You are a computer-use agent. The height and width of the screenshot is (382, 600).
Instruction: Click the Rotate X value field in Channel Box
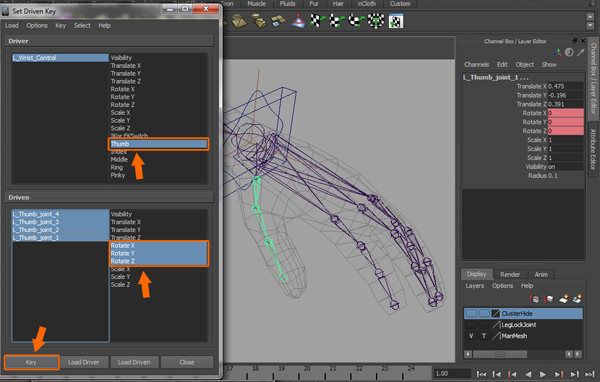tap(565, 113)
